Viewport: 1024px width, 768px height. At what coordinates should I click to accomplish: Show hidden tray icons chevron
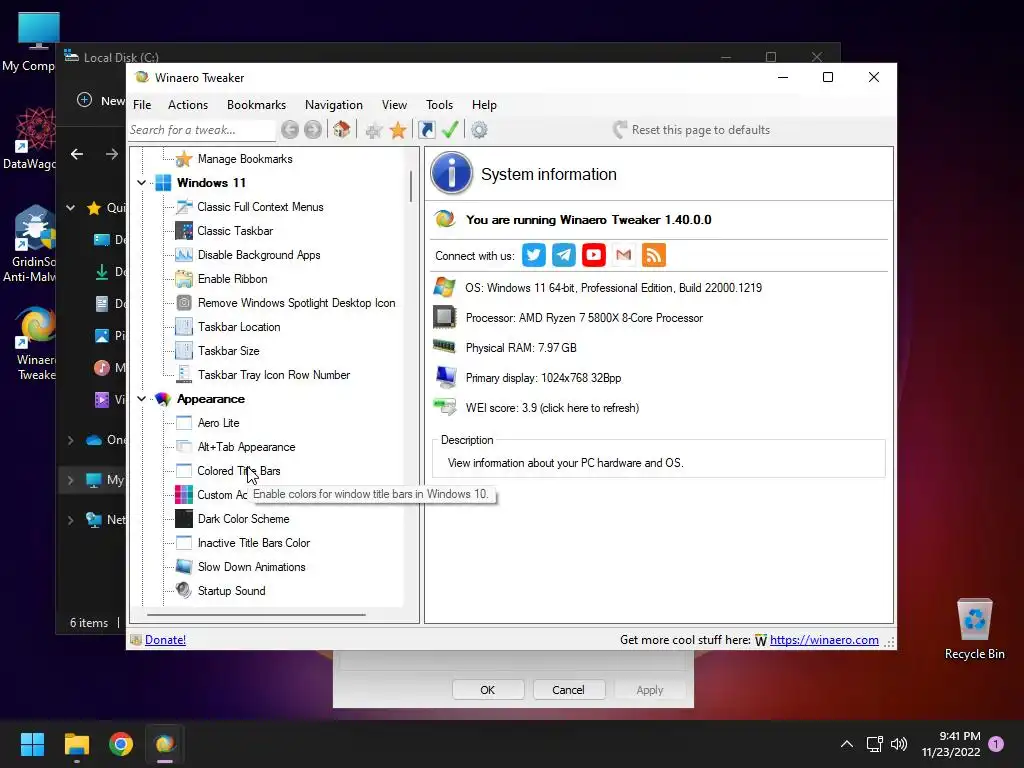pyautogui.click(x=846, y=744)
